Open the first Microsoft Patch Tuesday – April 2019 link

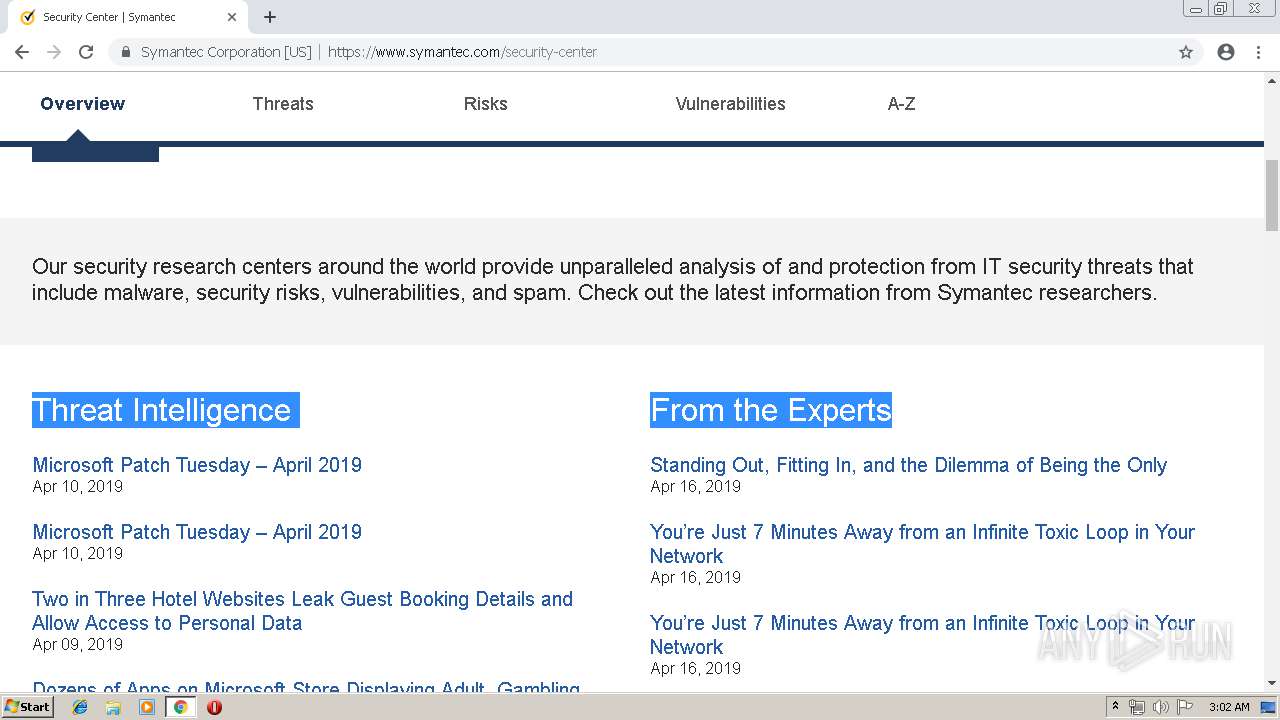[x=197, y=465]
